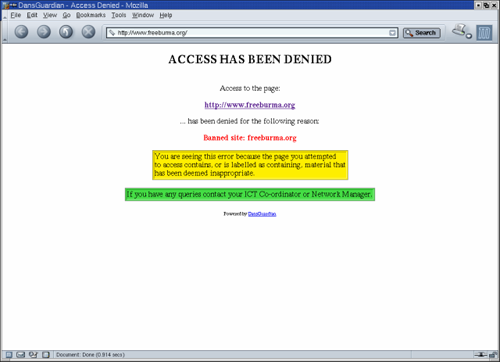Screen dimensions: 500x362
Task: Go back with the Back arrow button
Action: tap(21, 32)
